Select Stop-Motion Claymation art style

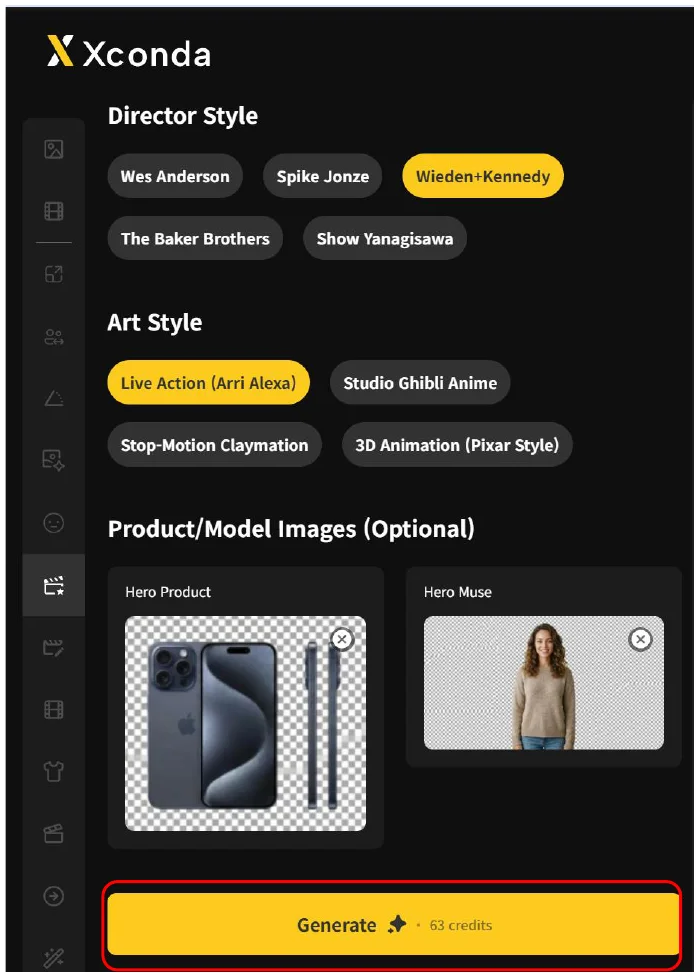pos(214,445)
